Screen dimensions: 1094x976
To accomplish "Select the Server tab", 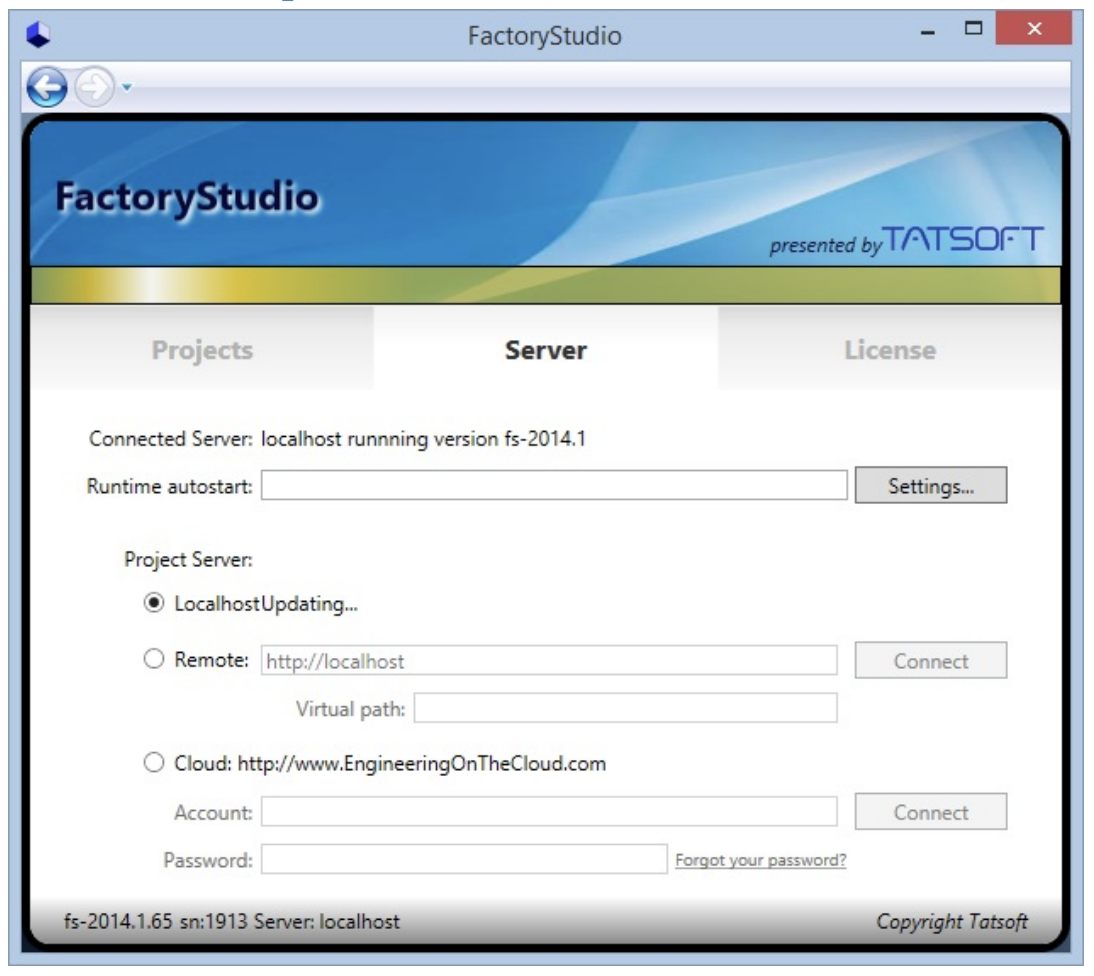I will click(545, 350).
